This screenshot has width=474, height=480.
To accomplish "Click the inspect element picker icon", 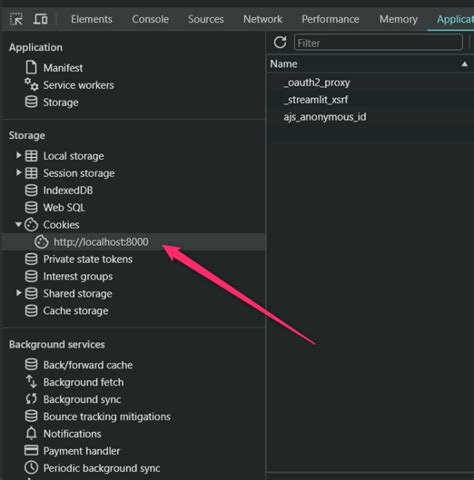I will (x=16, y=19).
